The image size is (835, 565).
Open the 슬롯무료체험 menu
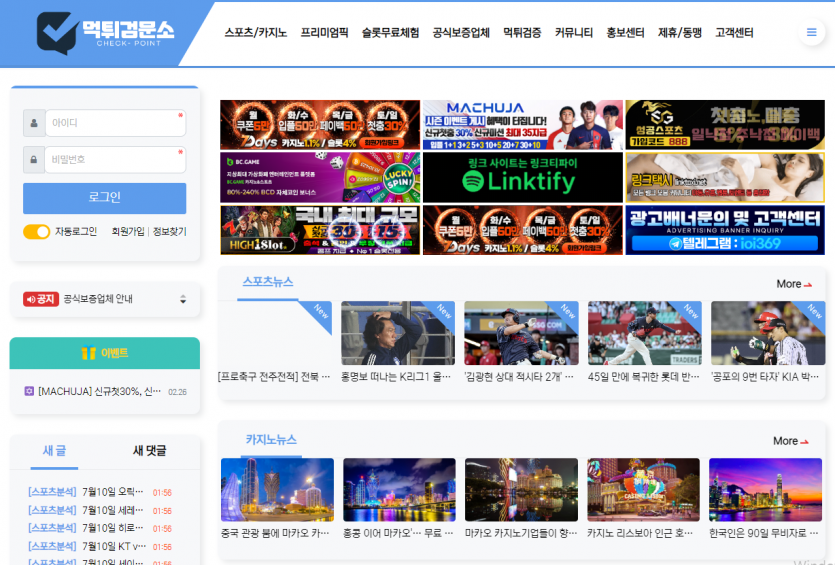(390, 33)
